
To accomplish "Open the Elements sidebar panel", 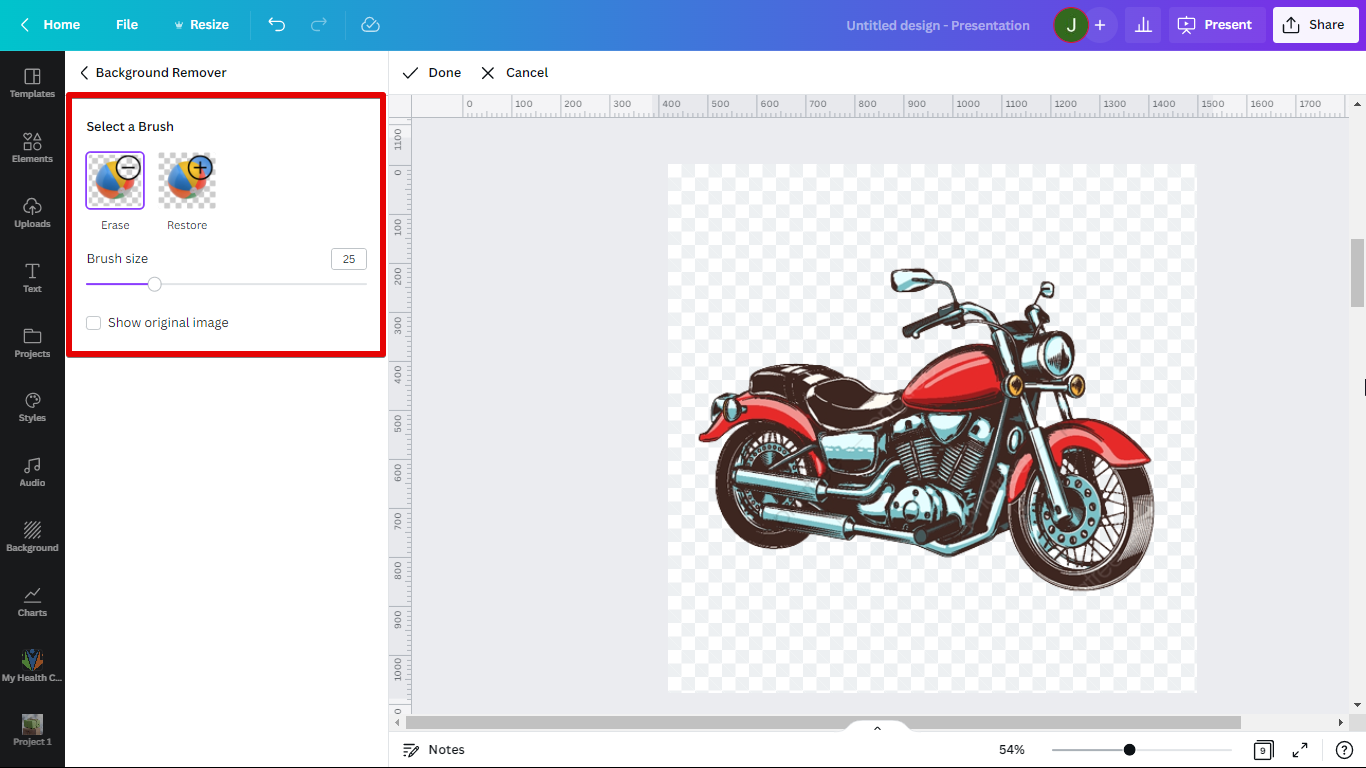I will point(32,148).
